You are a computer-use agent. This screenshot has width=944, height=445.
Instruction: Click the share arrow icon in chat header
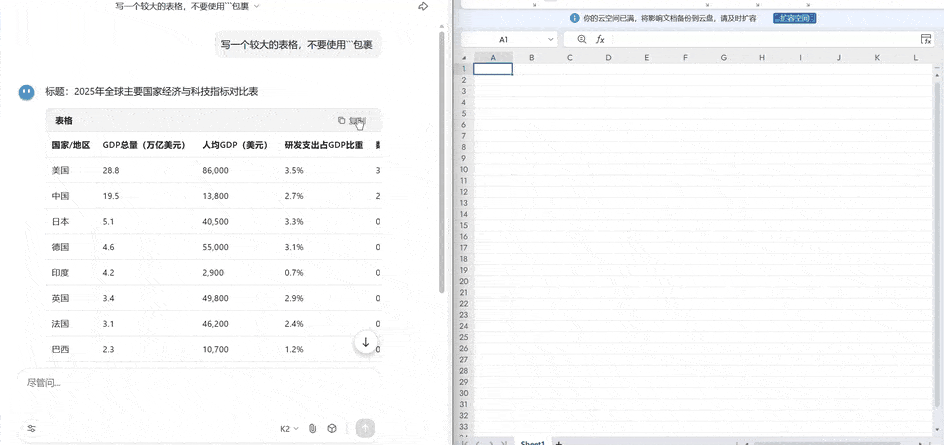click(423, 6)
